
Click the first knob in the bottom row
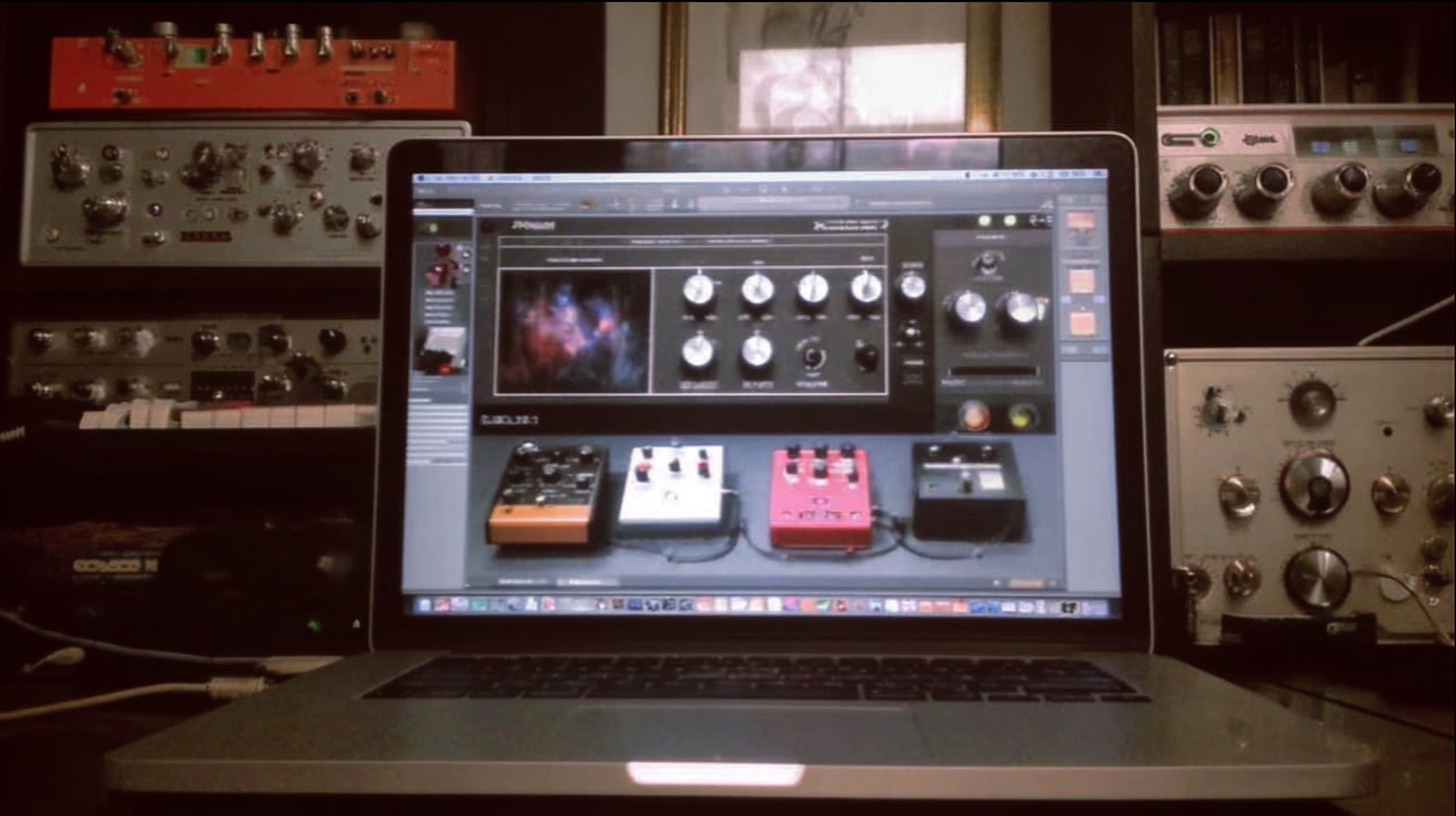[698, 351]
